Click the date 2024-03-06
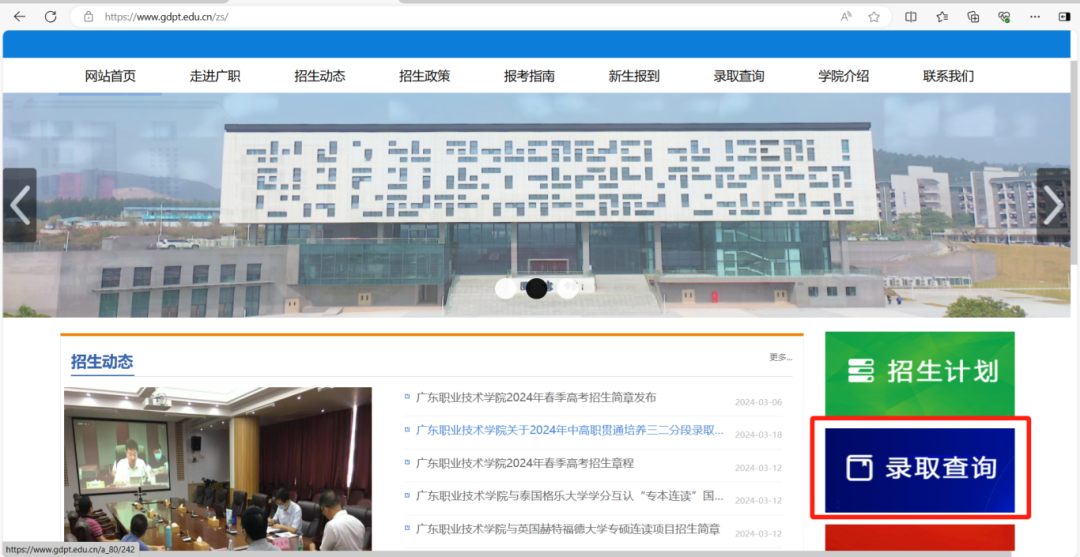This screenshot has height=557, width=1080. tap(758, 402)
